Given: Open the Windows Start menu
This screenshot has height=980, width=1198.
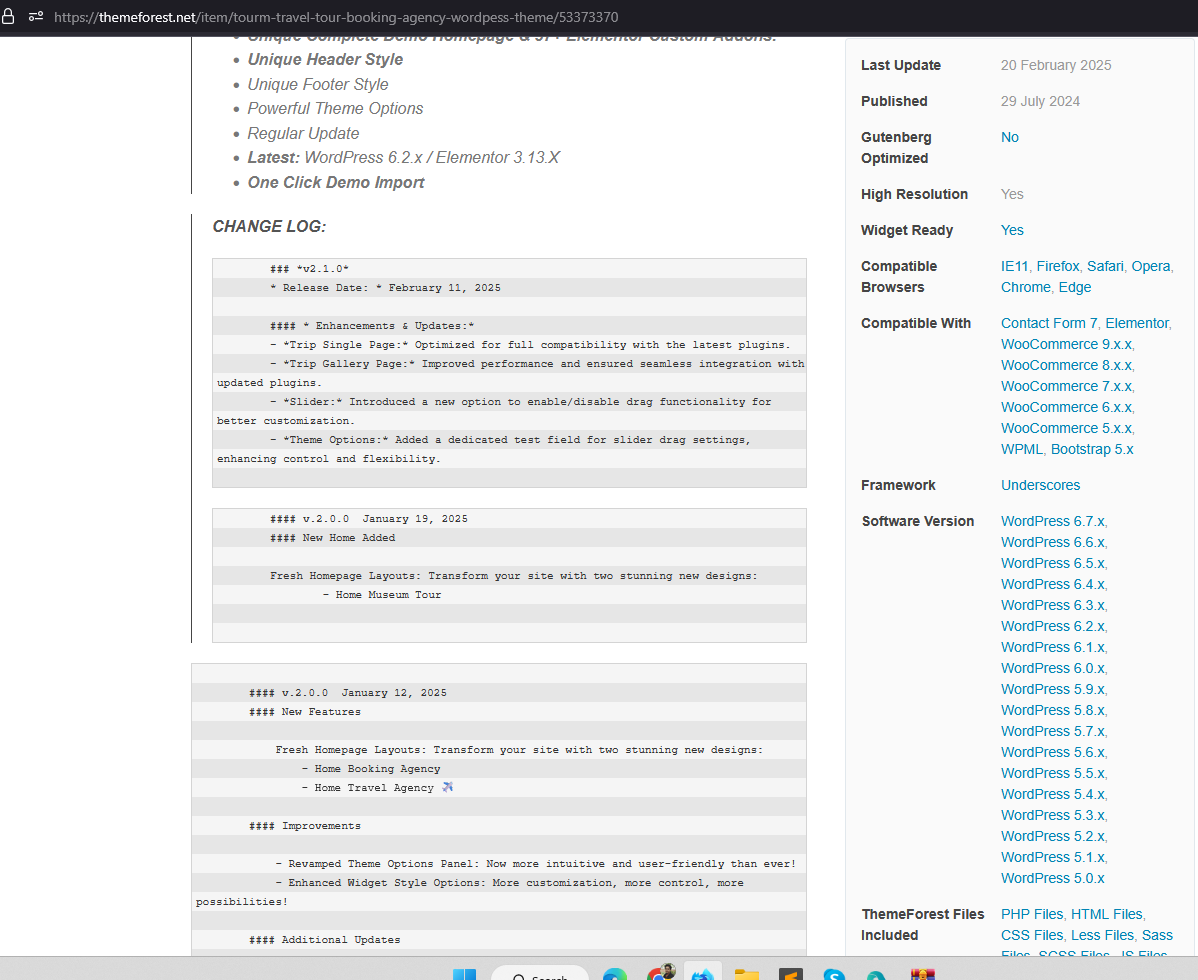Looking at the screenshot, I should click(x=465, y=975).
